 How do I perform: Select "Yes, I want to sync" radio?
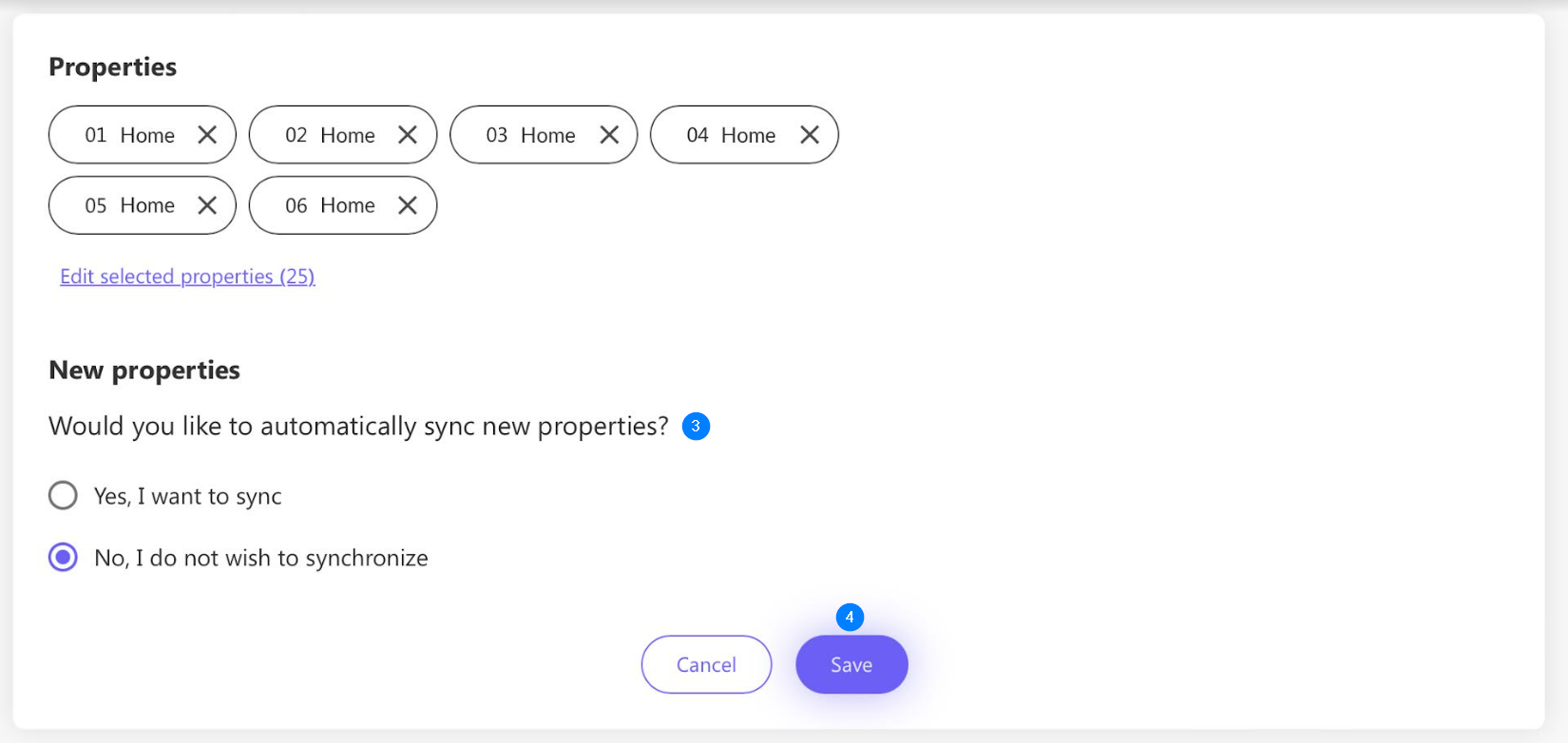(x=64, y=495)
